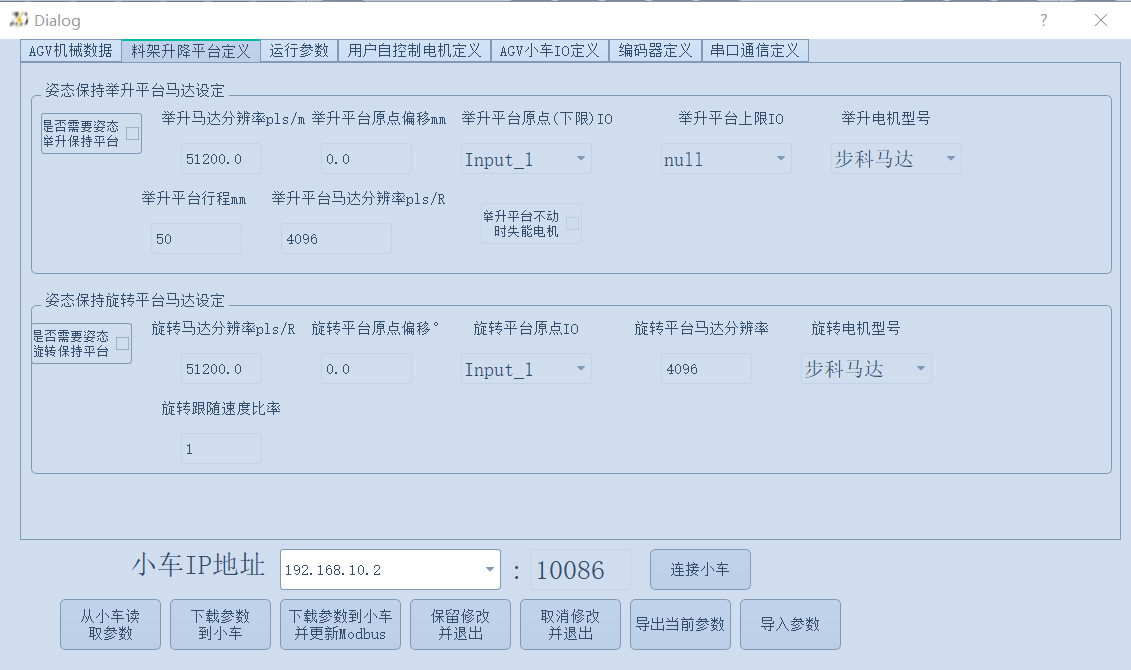Open the 运行参数 tab
Viewport: 1131px width, 670px height.
coord(299,50)
